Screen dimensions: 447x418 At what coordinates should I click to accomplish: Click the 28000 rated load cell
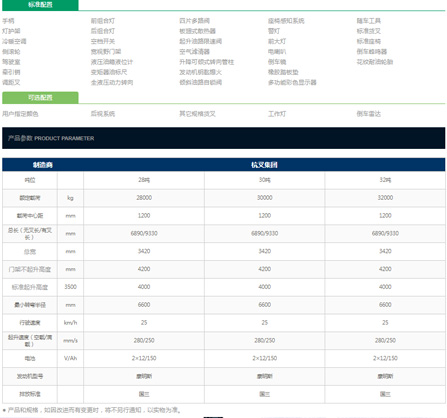tap(144, 198)
